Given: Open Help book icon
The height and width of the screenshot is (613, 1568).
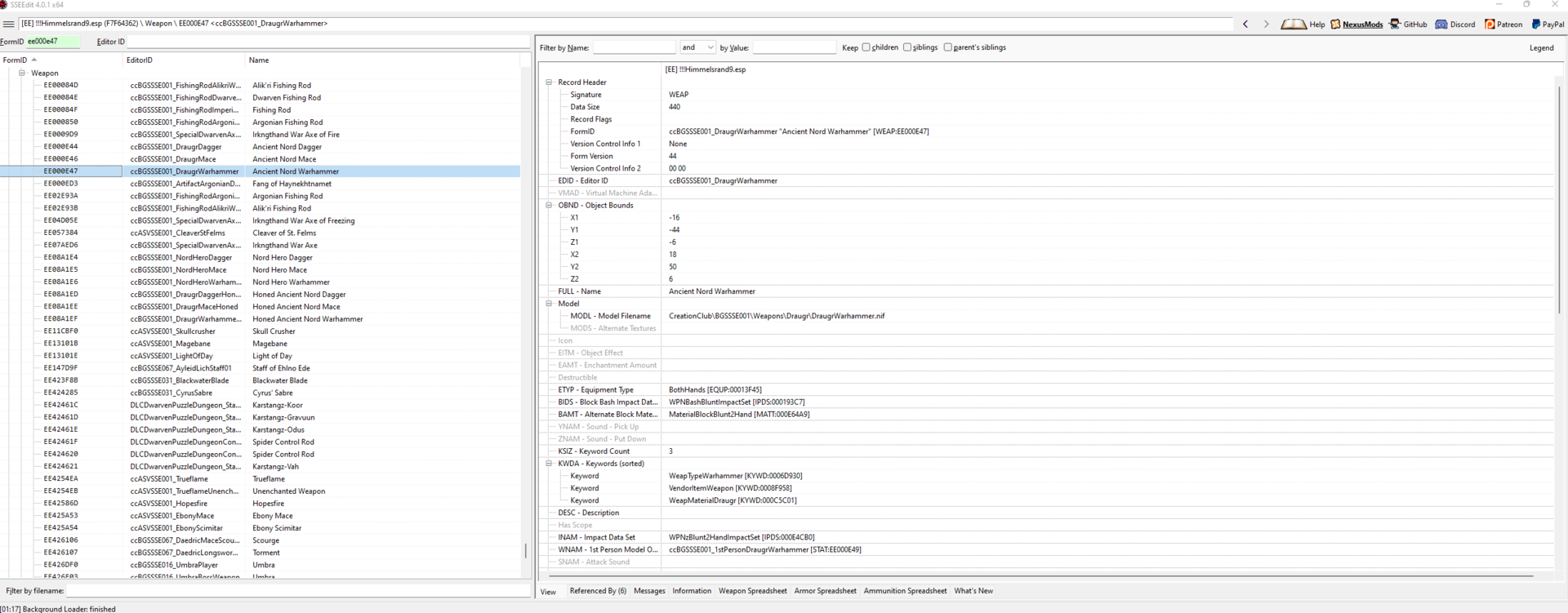Looking at the screenshot, I should [x=1294, y=24].
